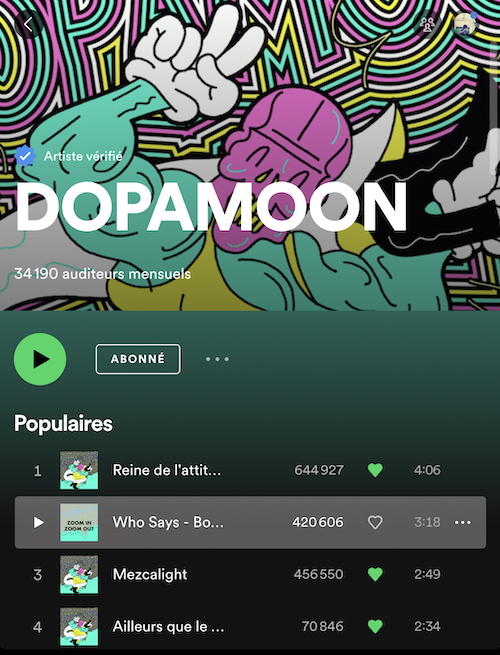
Task: Click the Populaires section heading
Action: pyautogui.click(x=63, y=424)
